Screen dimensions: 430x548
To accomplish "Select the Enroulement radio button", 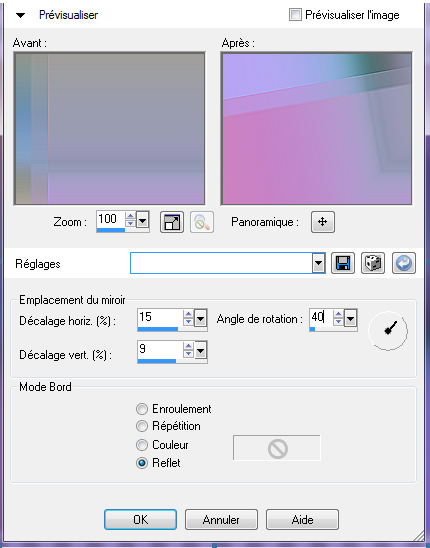I will 142,409.
